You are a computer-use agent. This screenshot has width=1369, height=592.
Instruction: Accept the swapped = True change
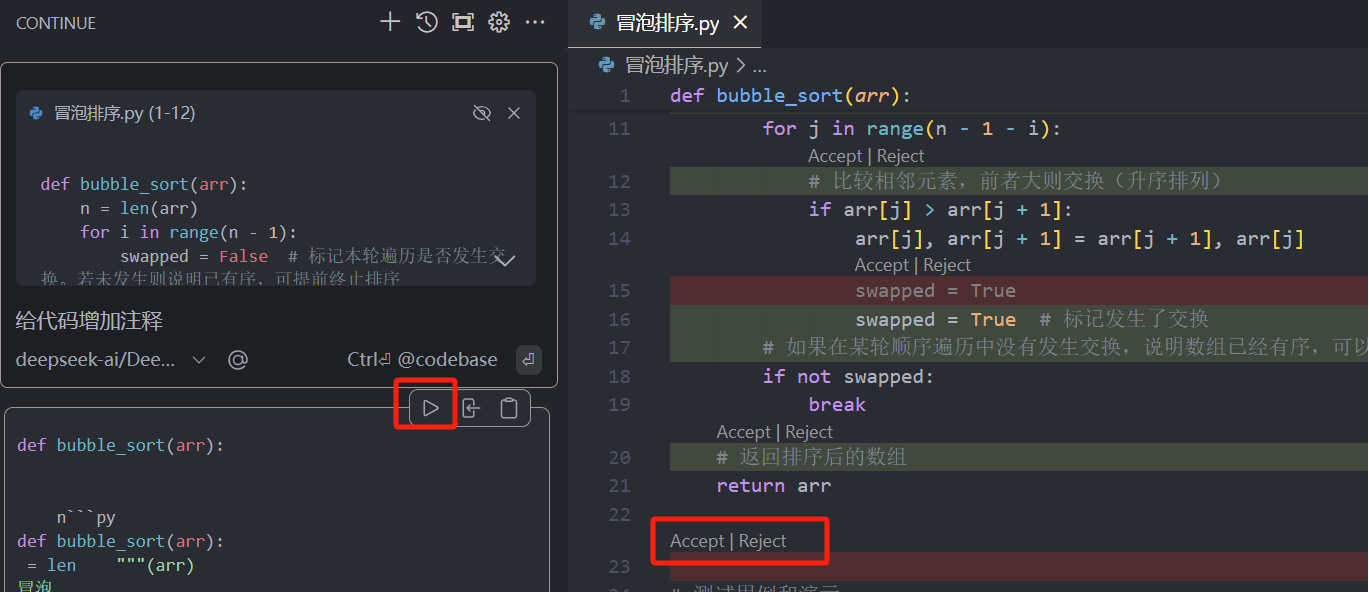pyautogui.click(x=882, y=265)
